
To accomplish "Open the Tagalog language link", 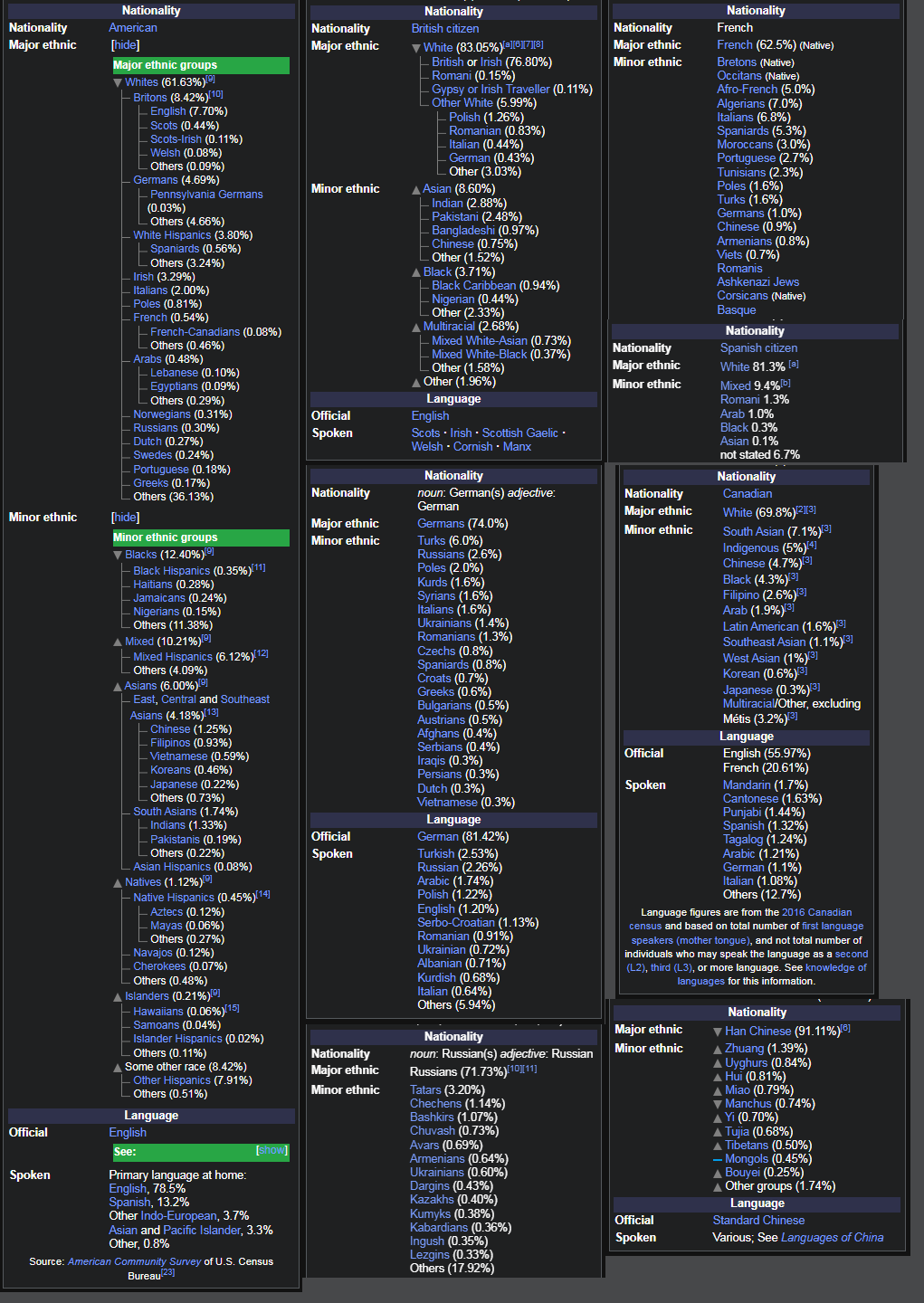I will [x=743, y=840].
